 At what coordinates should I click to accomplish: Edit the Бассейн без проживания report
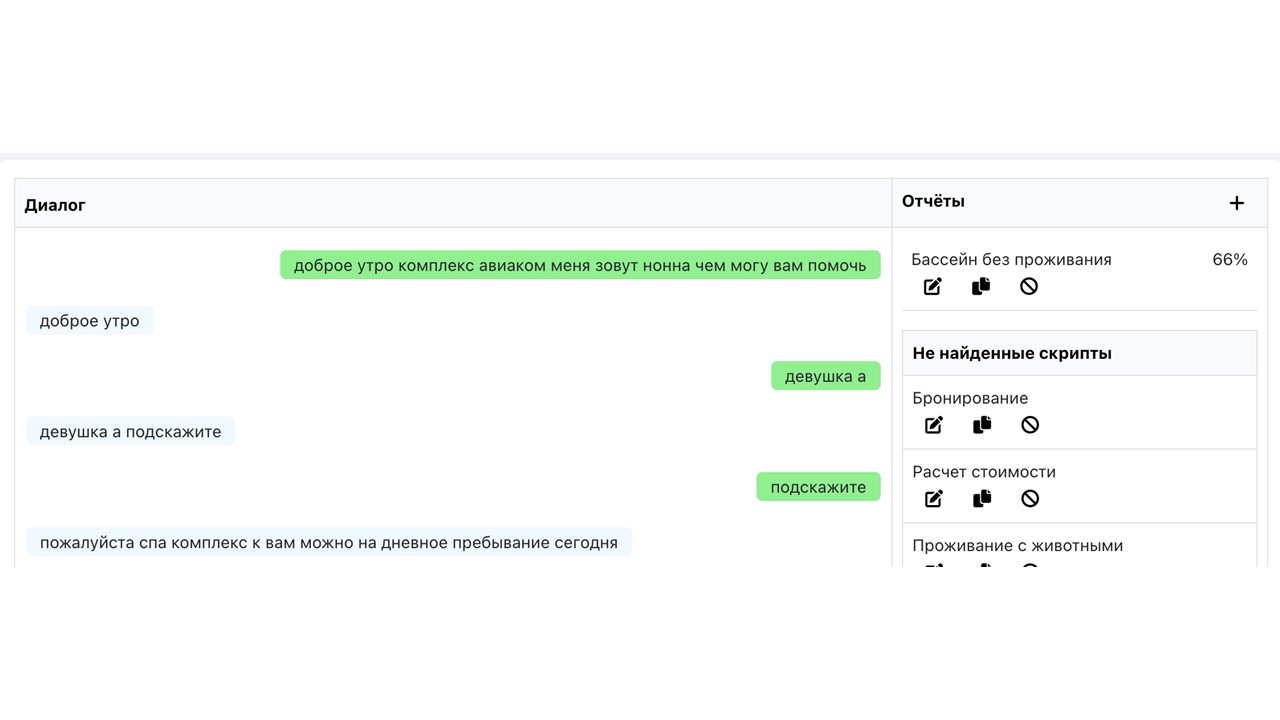click(932, 287)
